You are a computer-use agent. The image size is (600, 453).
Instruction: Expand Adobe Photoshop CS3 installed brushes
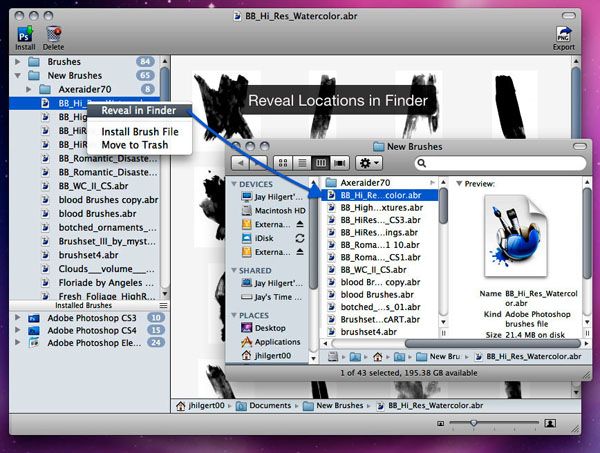(x=18, y=318)
